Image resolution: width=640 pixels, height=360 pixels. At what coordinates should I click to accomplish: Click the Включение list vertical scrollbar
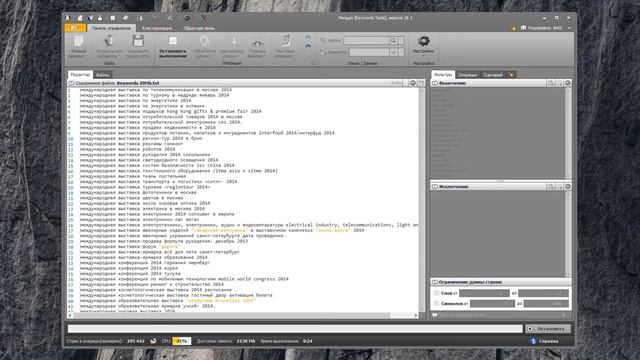[x=568, y=133]
